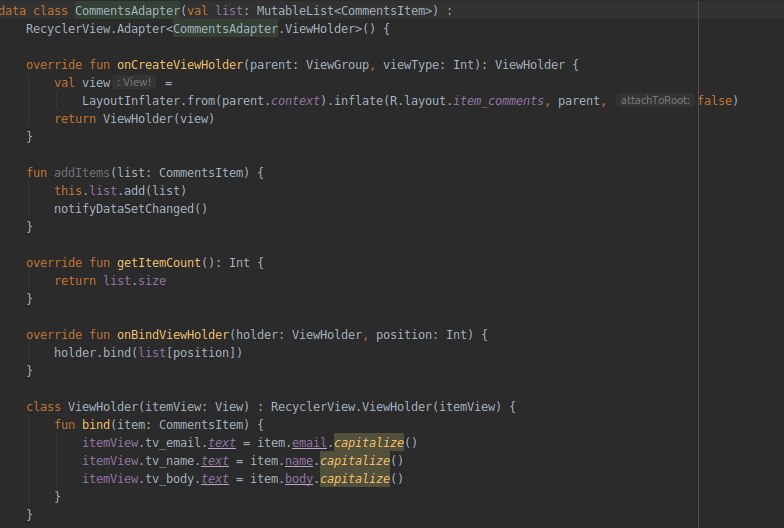The height and width of the screenshot is (528, 784).
Task: Click the tv_email view reference
Action: click(173, 442)
